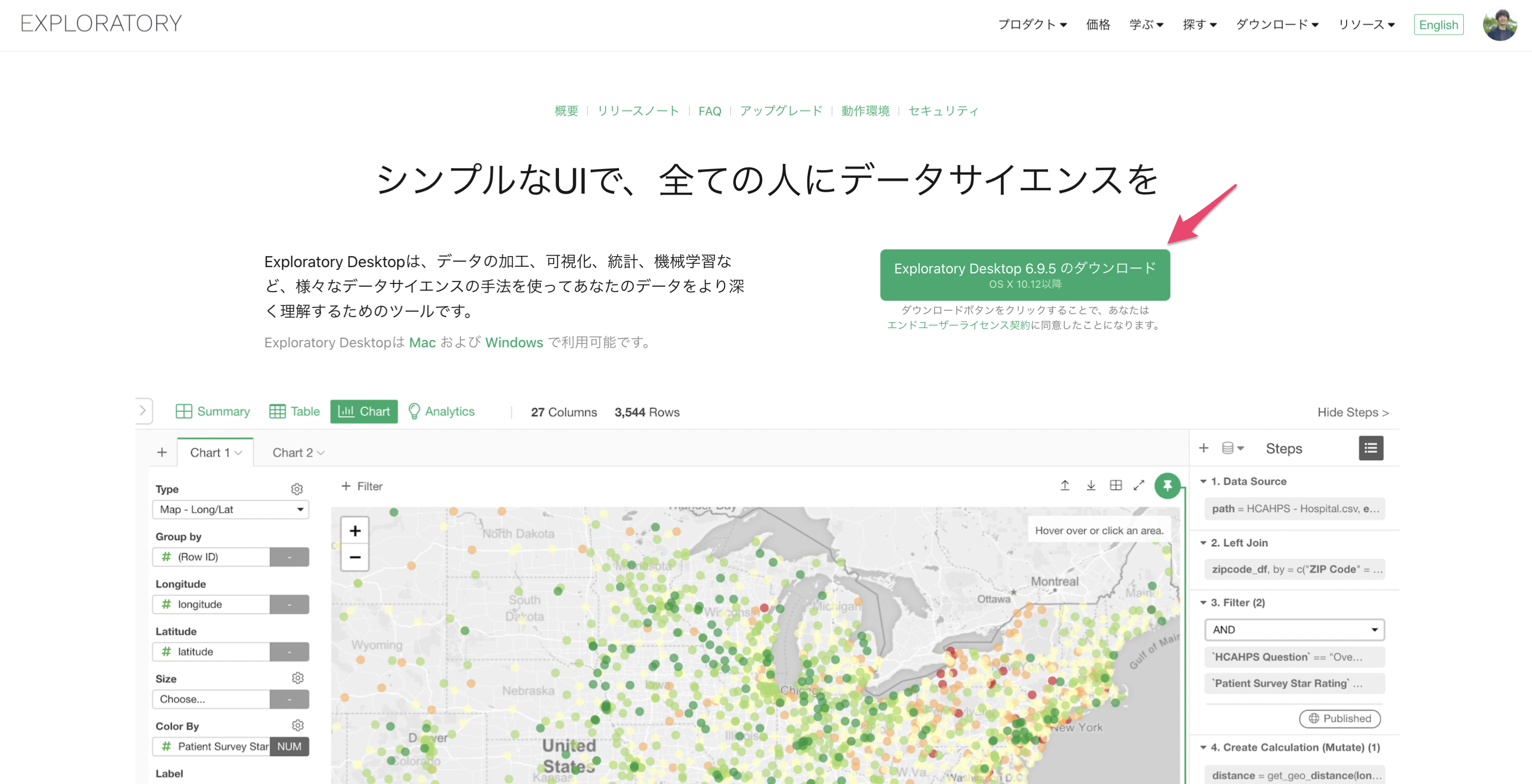Screen dimensions: 1532x784
Task: Open the data source database dropdown
Action: point(1232,448)
